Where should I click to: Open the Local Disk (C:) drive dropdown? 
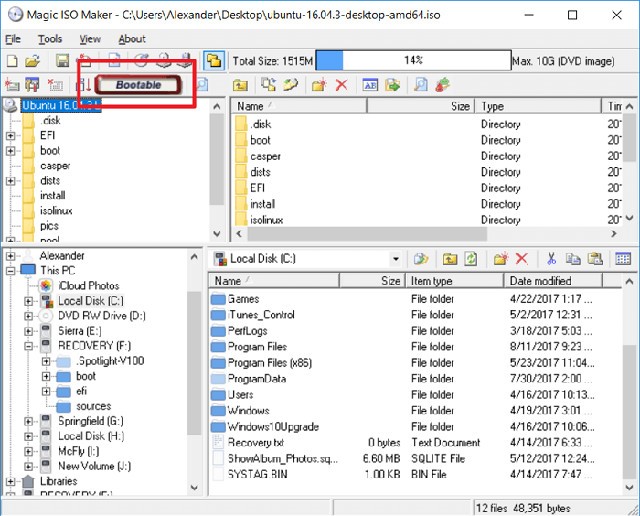coord(396,259)
